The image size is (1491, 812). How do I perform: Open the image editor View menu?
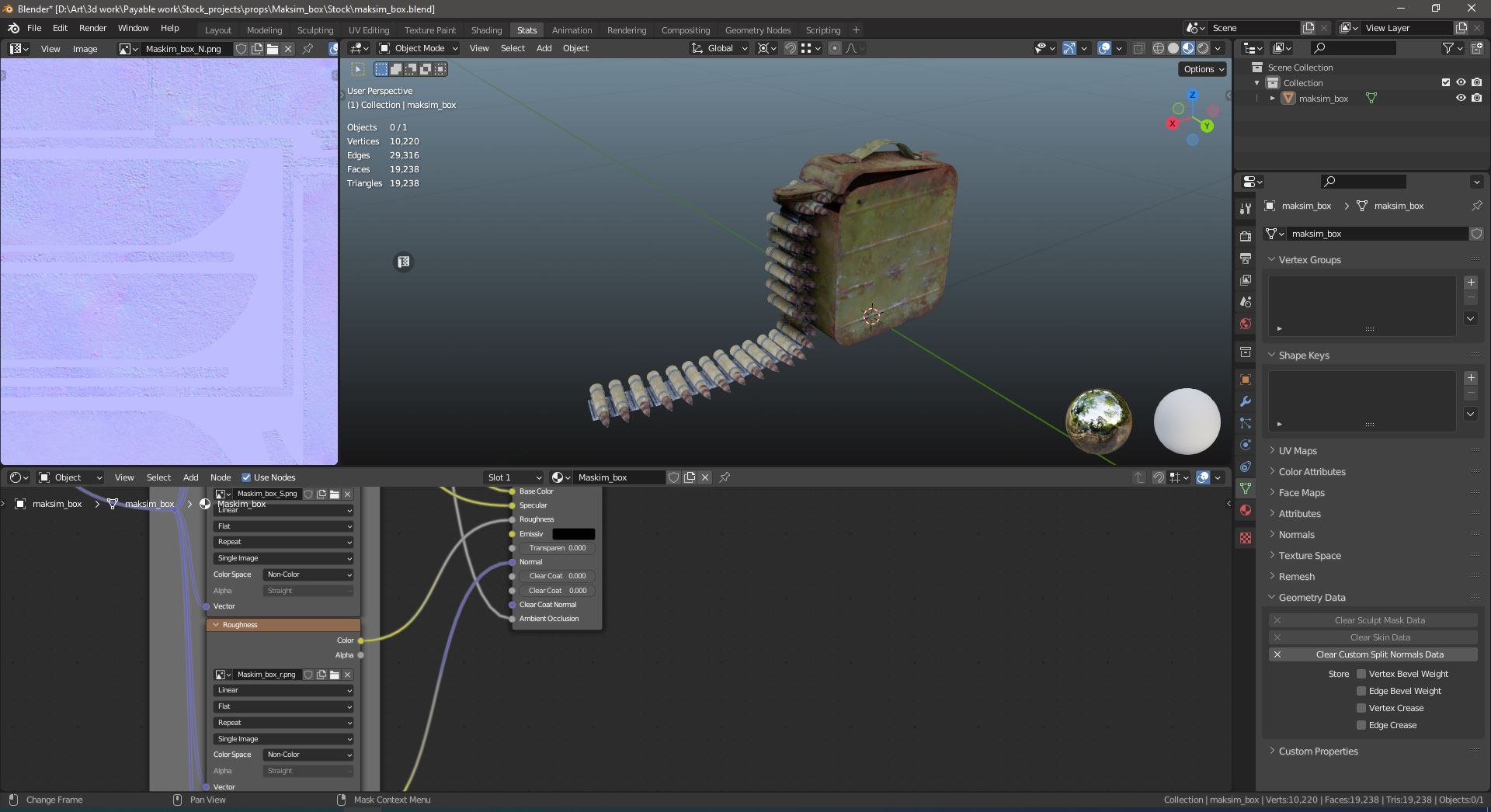pyautogui.click(x=50, y=49)
